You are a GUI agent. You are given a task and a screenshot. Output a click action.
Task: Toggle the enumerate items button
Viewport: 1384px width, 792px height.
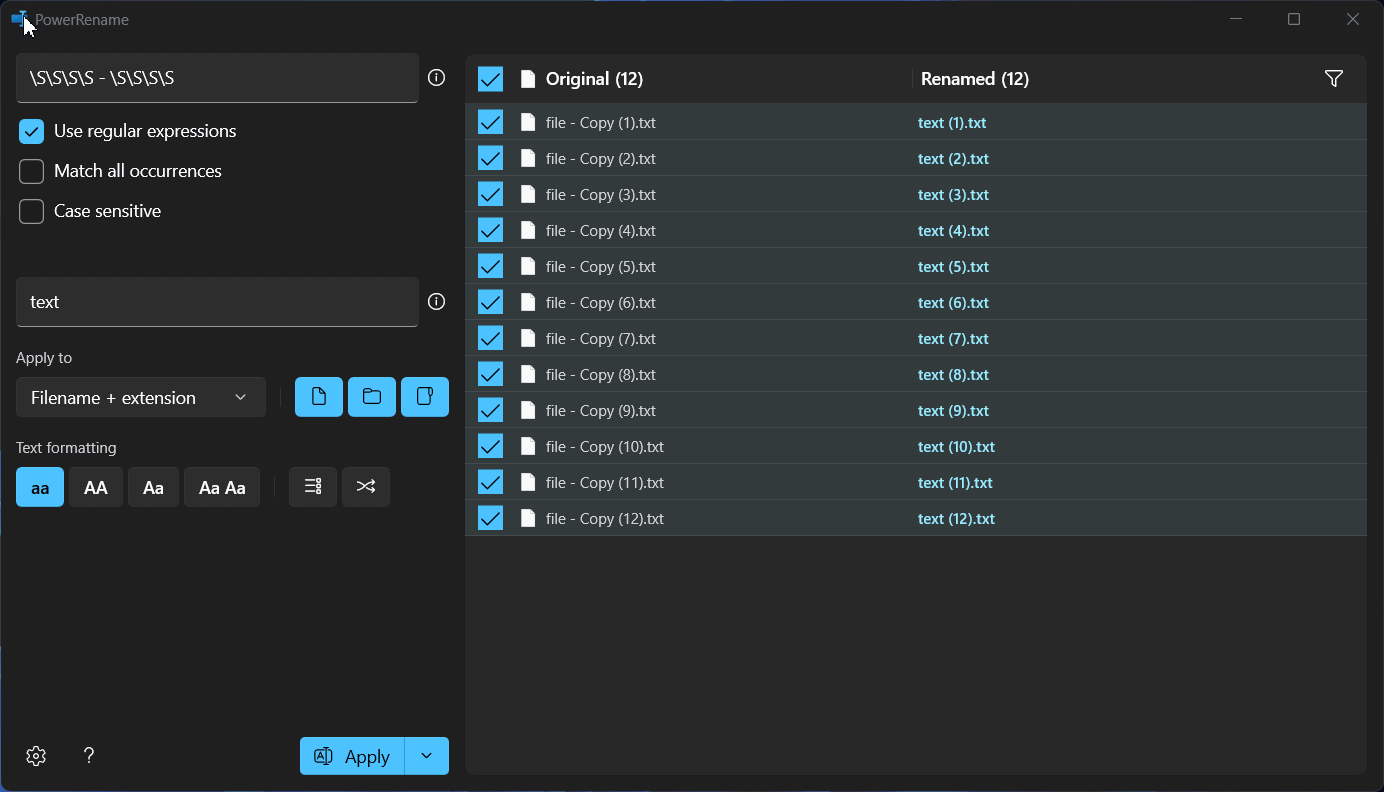[313, 487]
